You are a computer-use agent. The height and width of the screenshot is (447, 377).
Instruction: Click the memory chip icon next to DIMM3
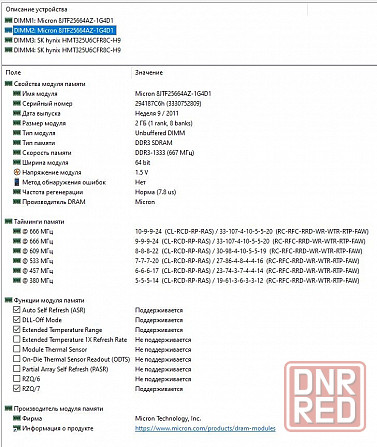(x=9, y=40)
